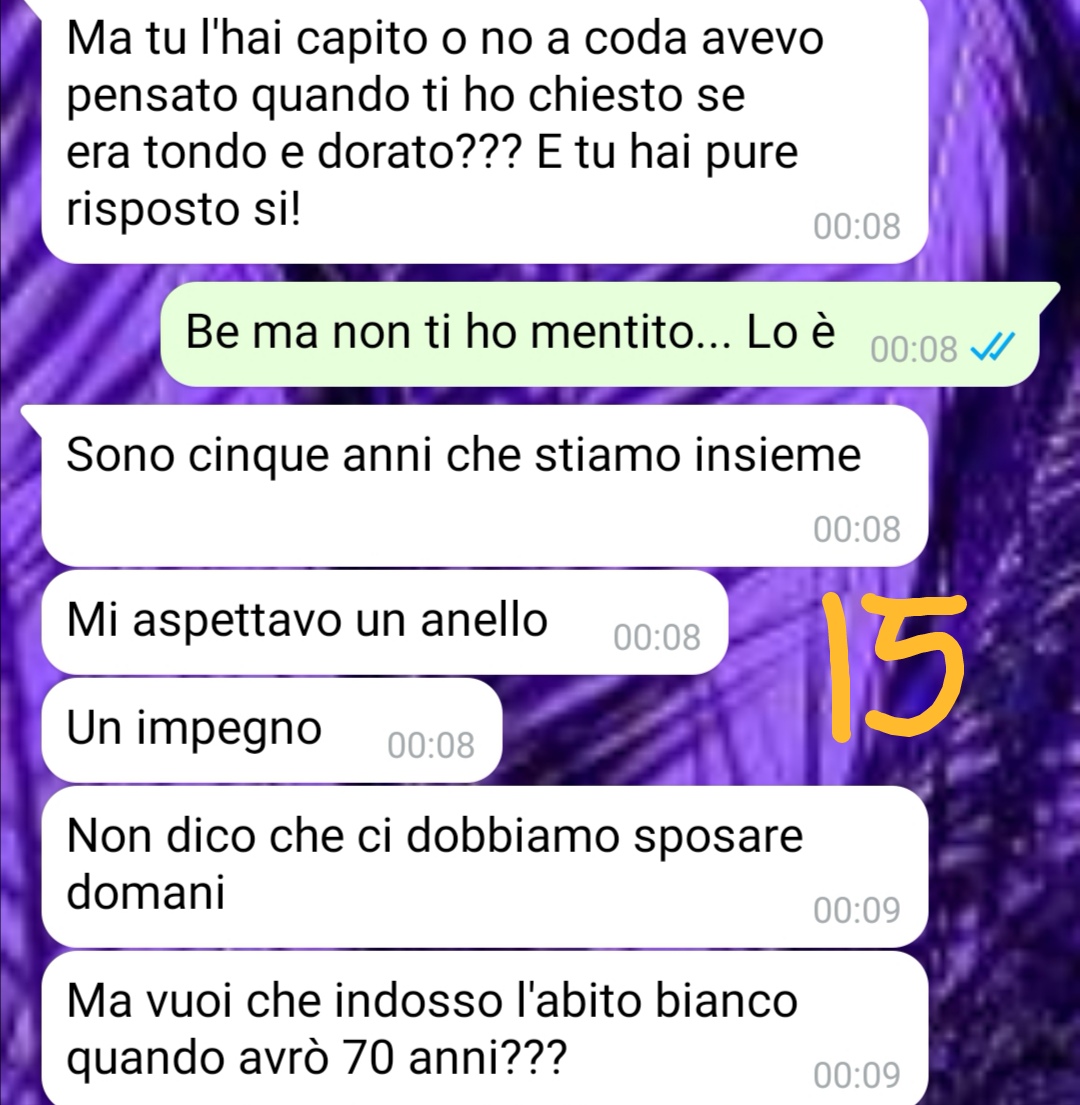
Task: Click the text 'risposto si!' in first bubble
Action: coord(183,209)
